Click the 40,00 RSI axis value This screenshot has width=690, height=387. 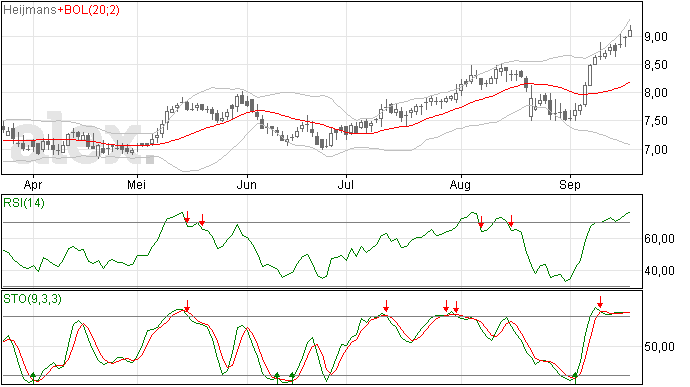click(x=659, y=271)
